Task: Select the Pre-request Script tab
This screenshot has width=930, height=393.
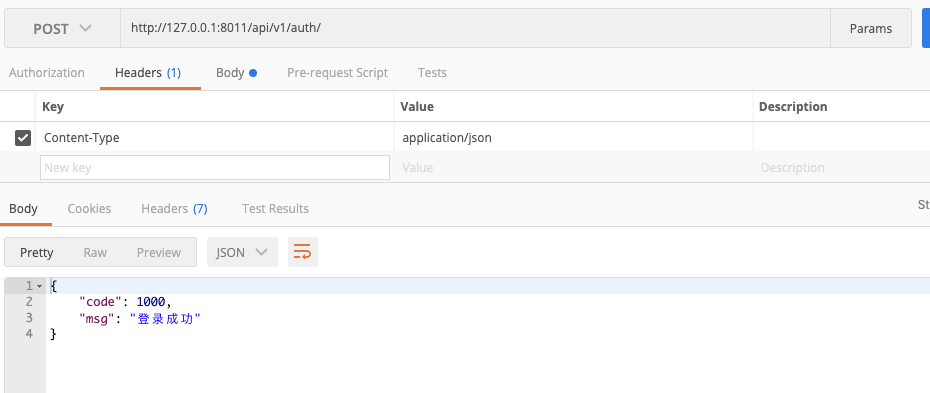Action: (337, 73)
